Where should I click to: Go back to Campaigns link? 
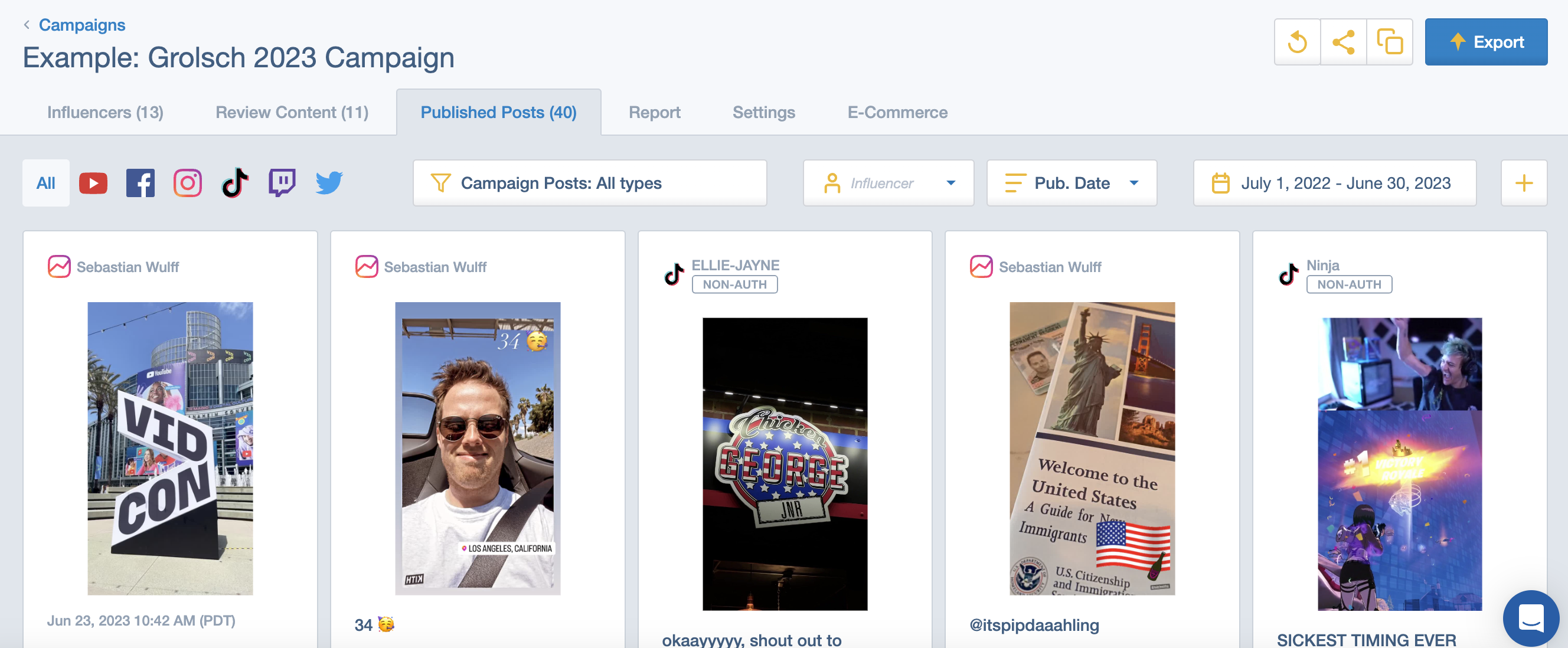82,25
